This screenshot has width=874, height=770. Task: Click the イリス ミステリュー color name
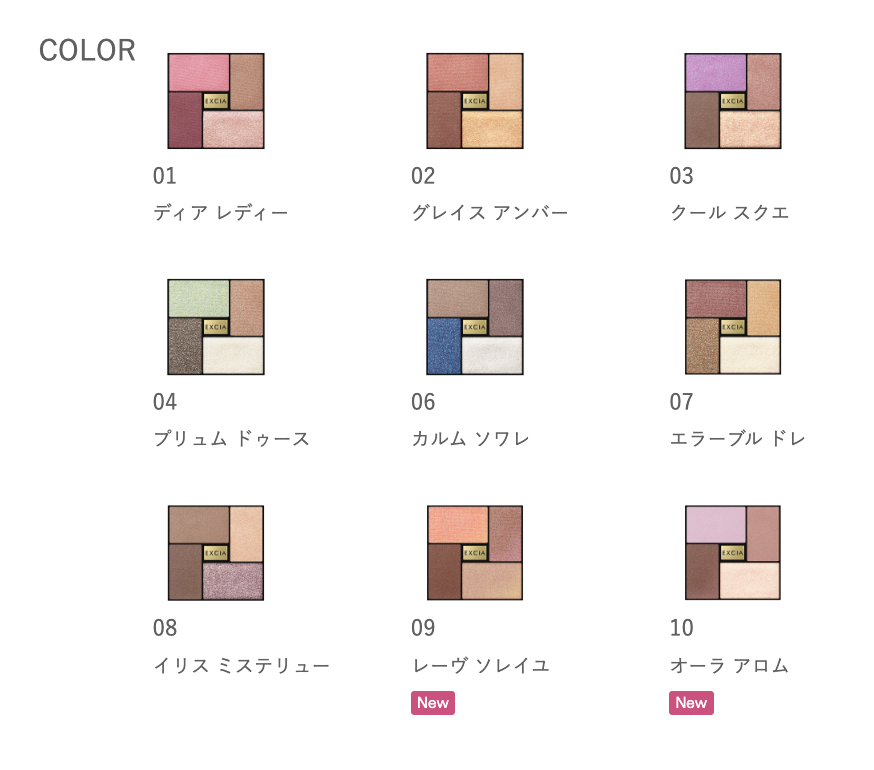[241, 665]
